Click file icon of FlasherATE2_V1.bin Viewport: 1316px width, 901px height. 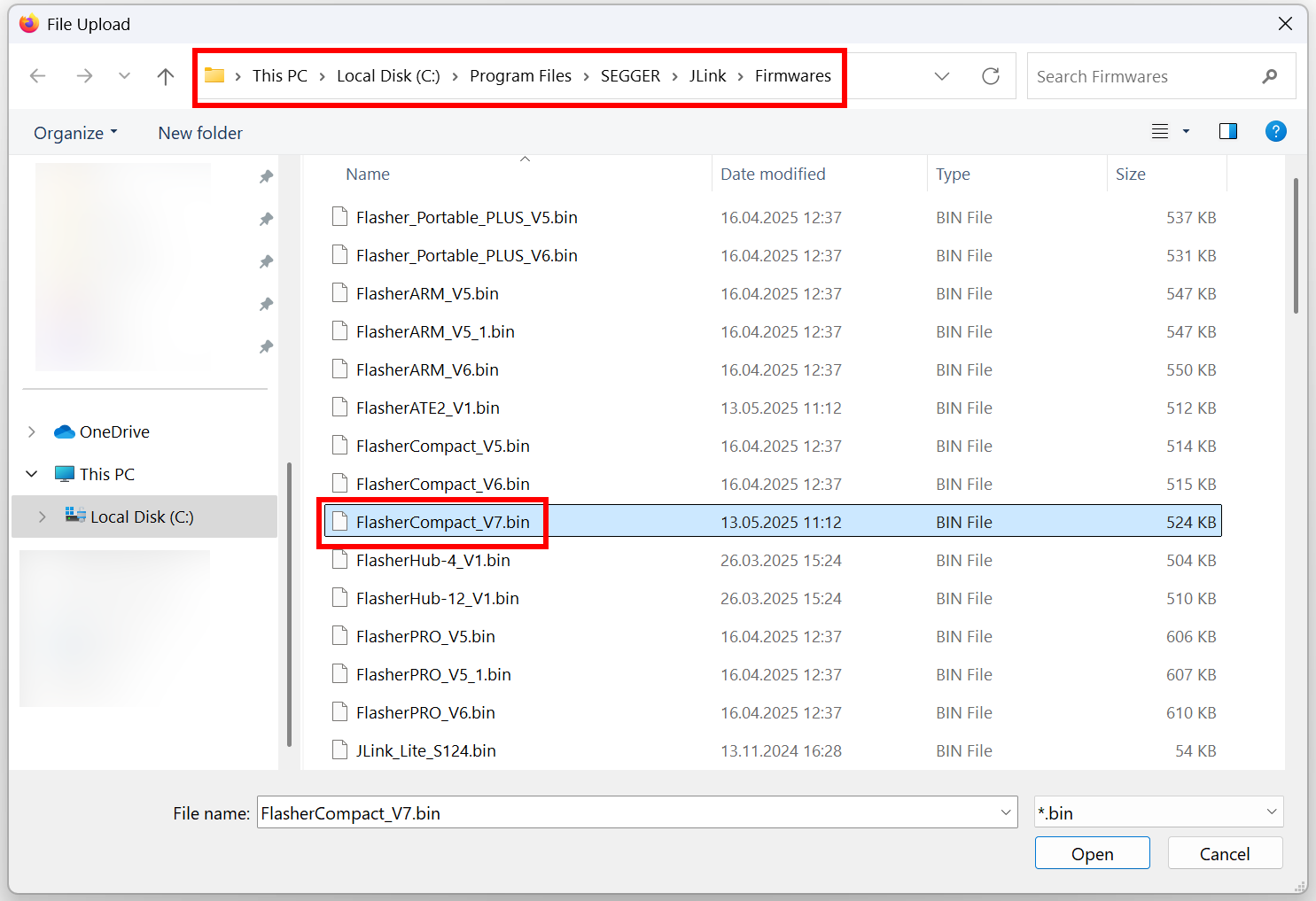point(339,408)
